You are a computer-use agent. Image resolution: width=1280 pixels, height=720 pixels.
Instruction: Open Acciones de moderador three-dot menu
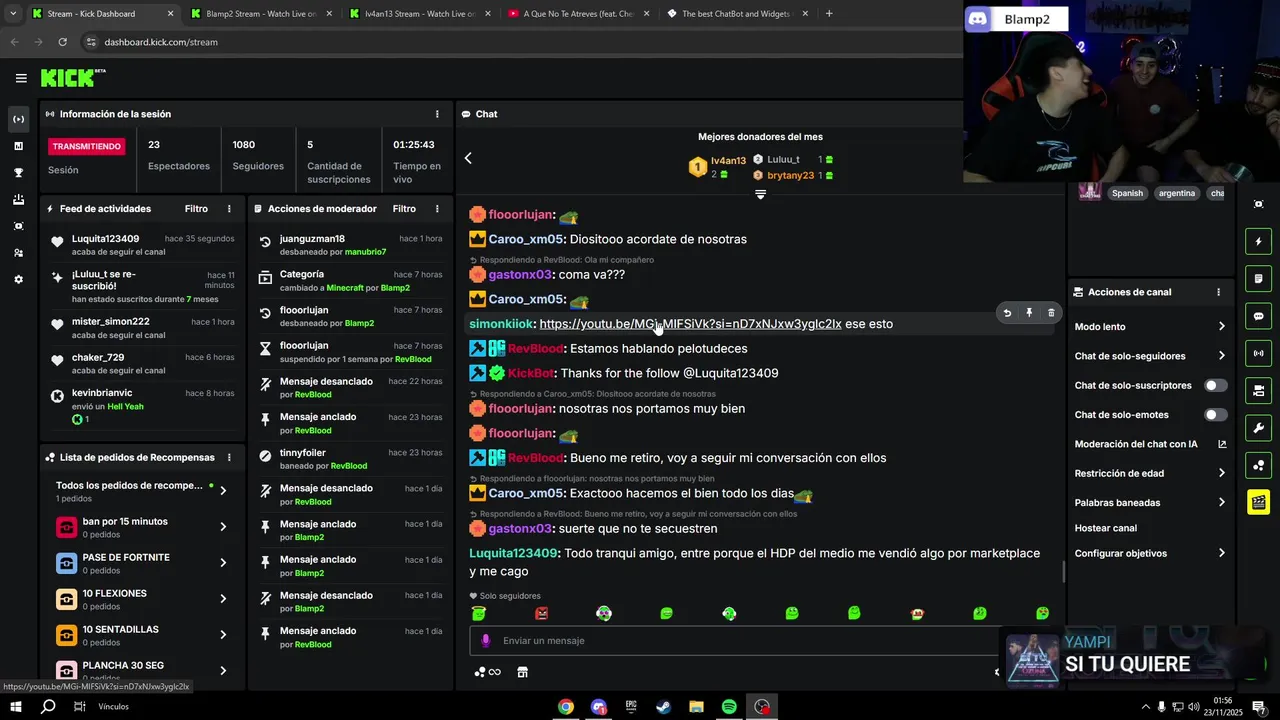[437, 209]
